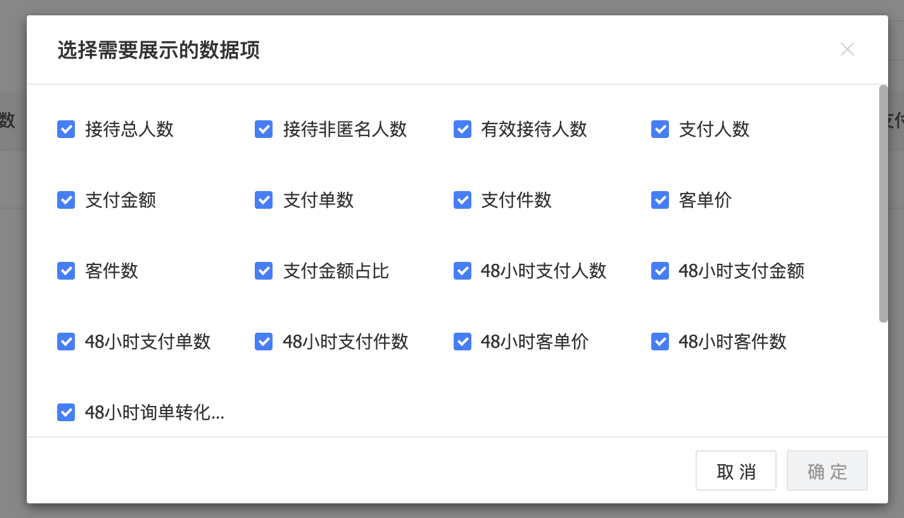The image size is (904, 518).
Task: Uncheck the 支付单数 checkbox
Action: [x=264, y=200]
